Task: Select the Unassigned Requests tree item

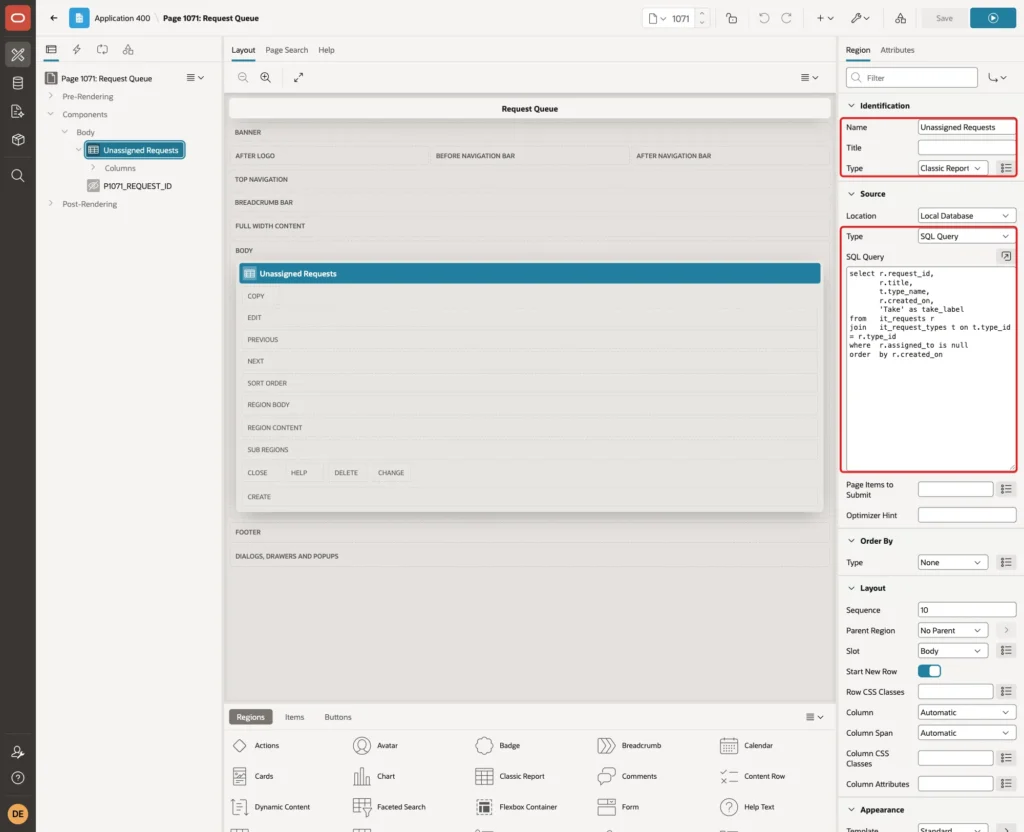Action: click(x=135, y=150)
